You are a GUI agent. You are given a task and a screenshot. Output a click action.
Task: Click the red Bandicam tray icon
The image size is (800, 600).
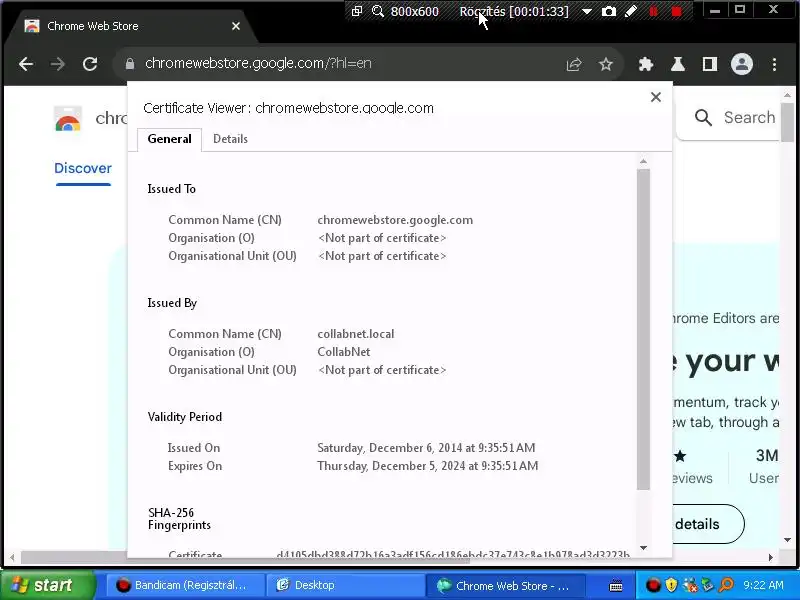[653, 585]
